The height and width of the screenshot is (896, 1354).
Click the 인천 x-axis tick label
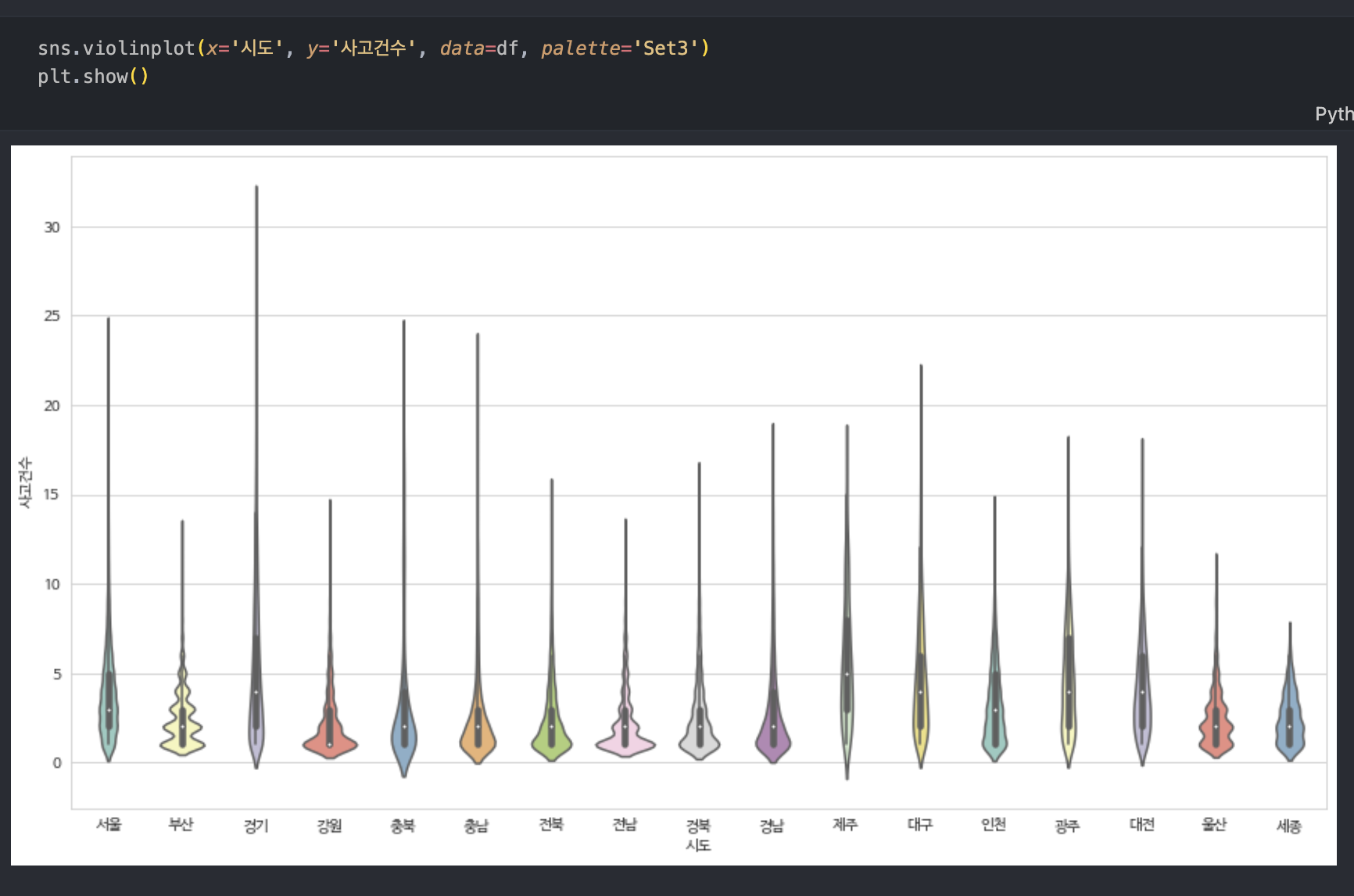tap(994, 824)
